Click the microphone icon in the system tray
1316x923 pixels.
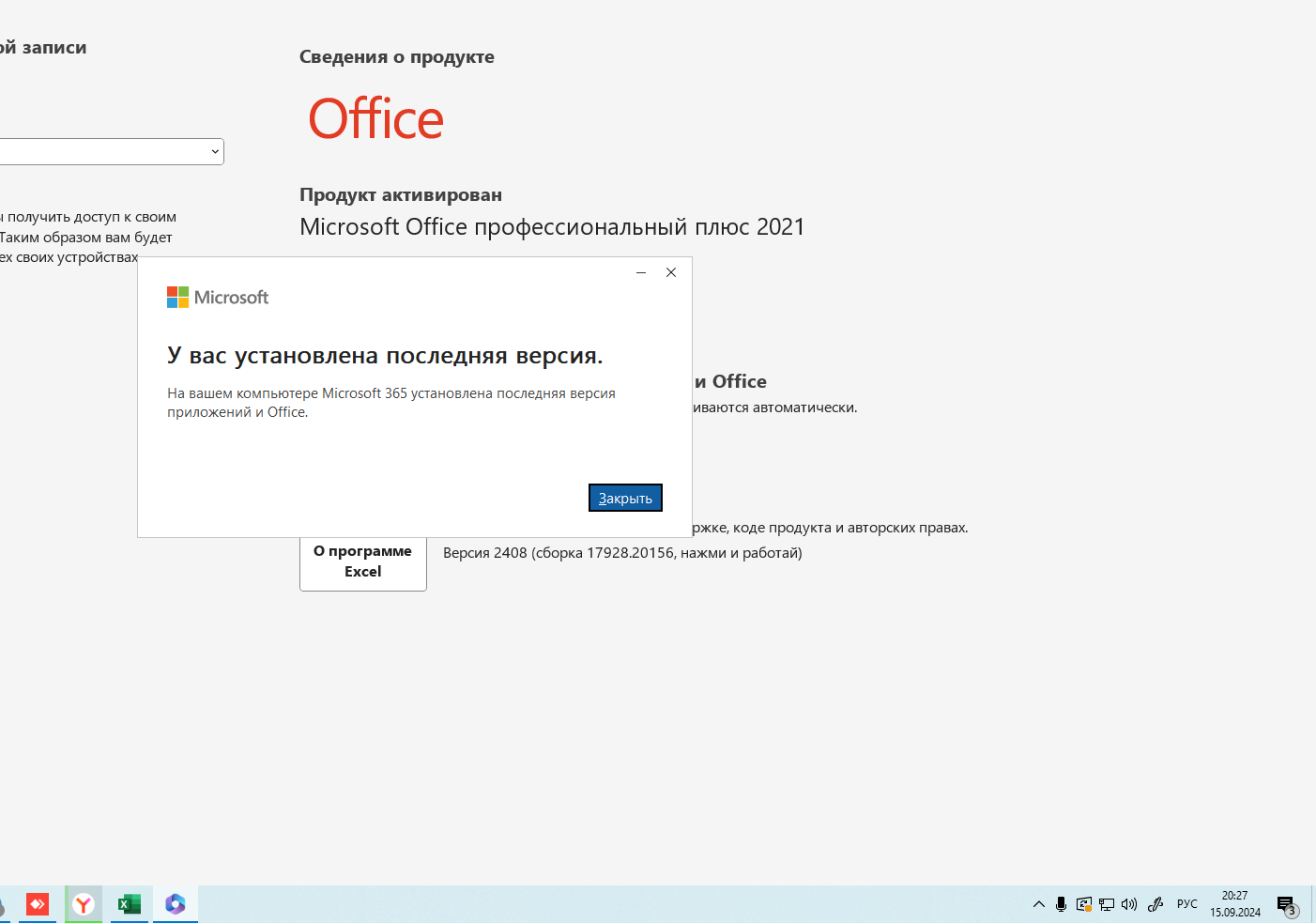(1061, 904)
